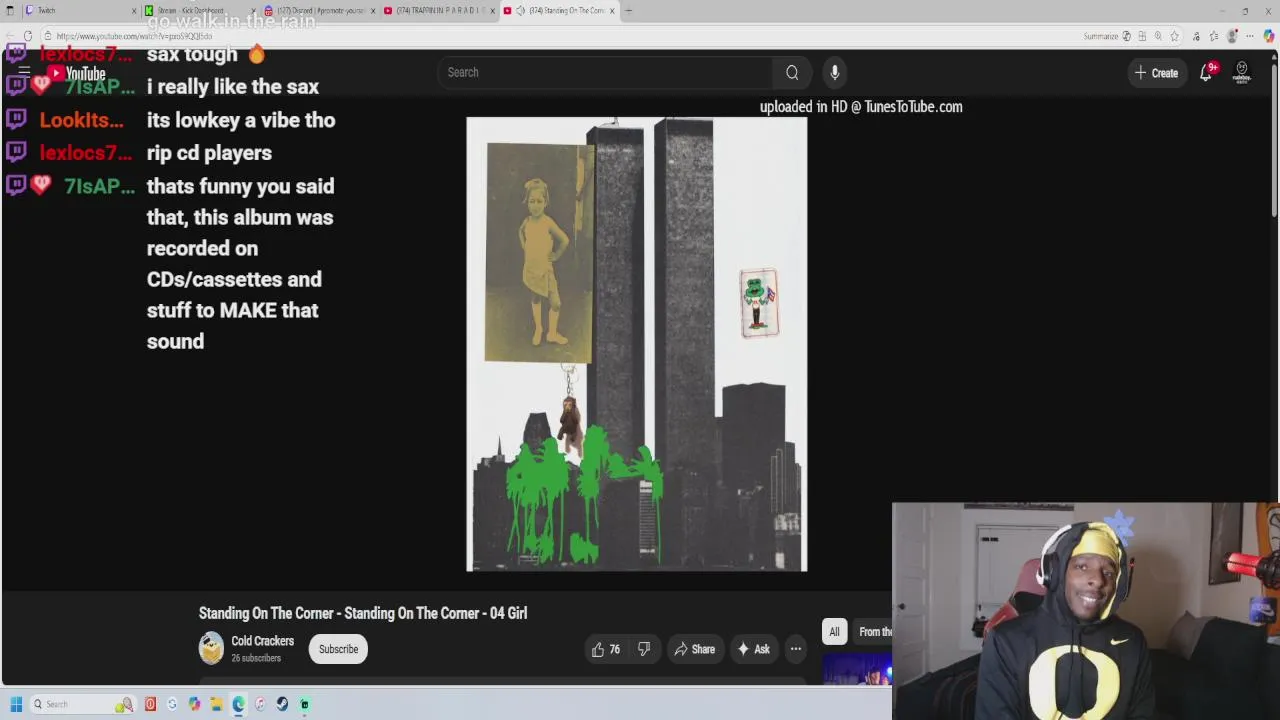Open a new browser tab
The height and width of the screenshot is (720, 1280).
[x=628, y=10]
